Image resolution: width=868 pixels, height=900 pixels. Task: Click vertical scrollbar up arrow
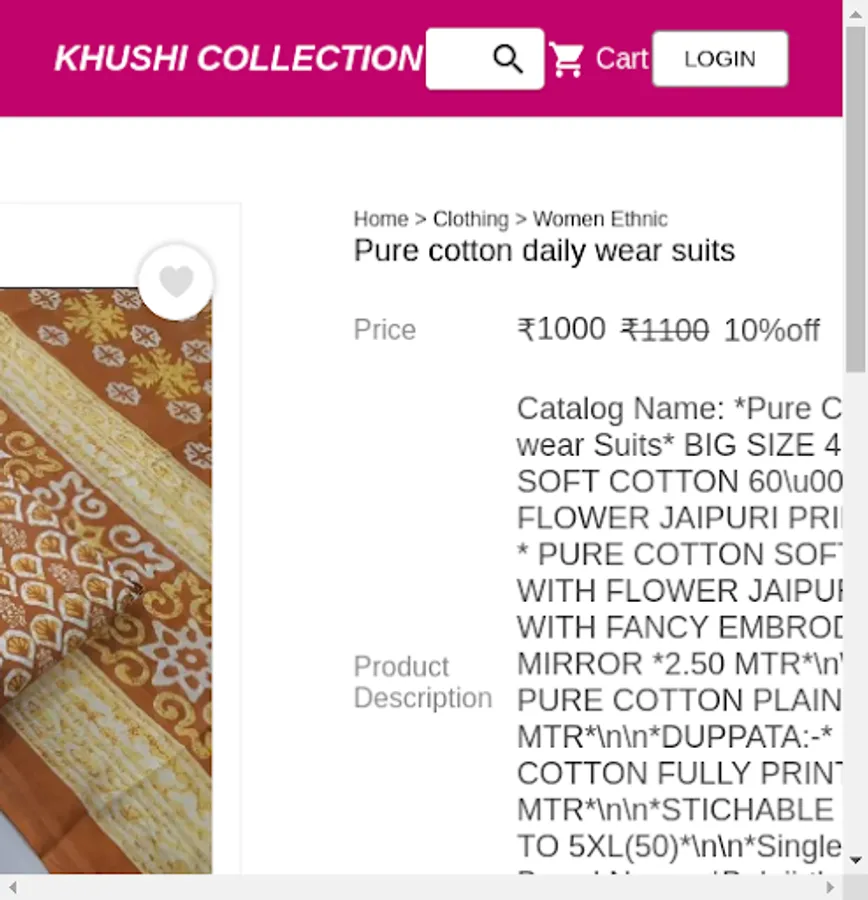point(855,14)
